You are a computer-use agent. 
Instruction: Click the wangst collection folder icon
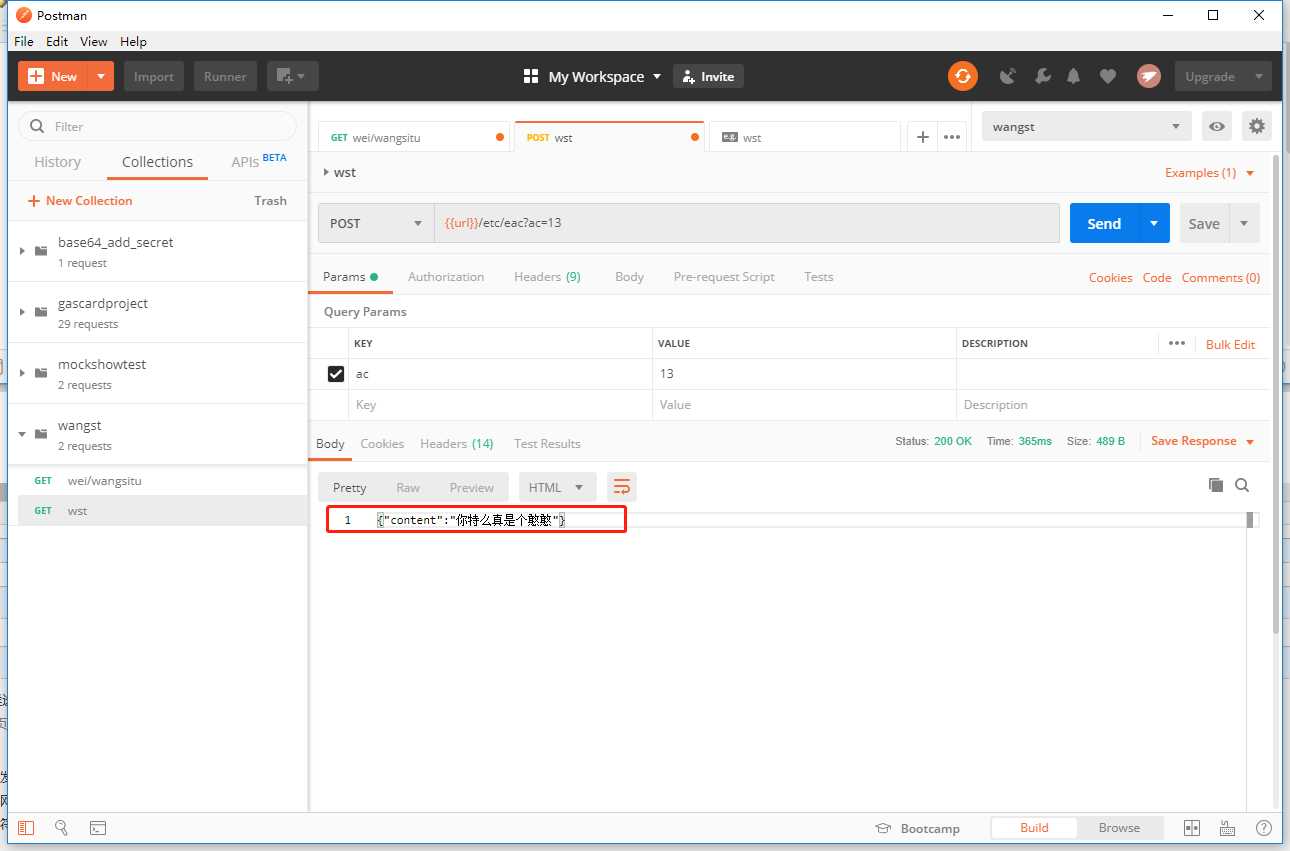pos(41,434)
